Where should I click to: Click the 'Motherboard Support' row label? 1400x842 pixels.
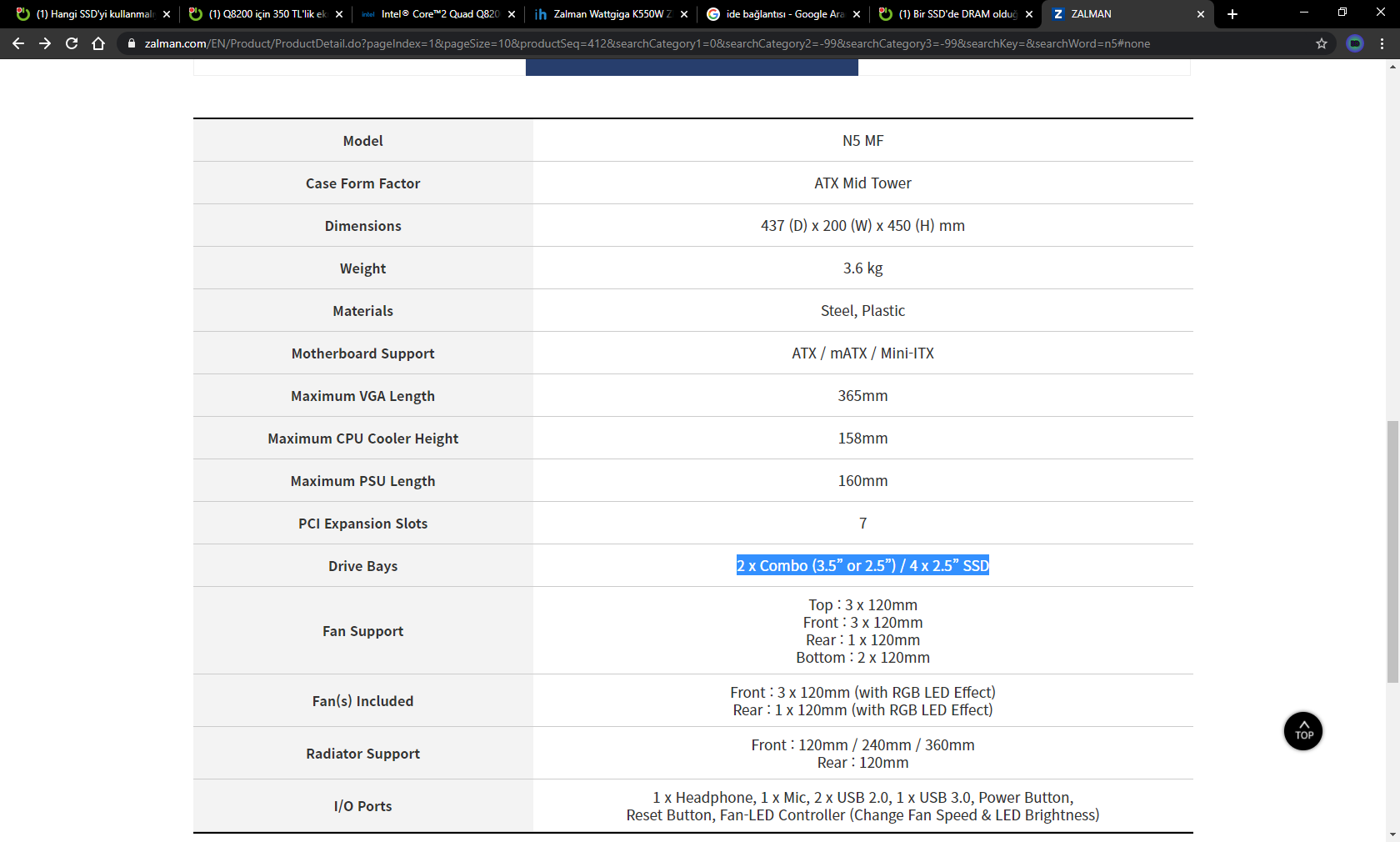point(362,353)
